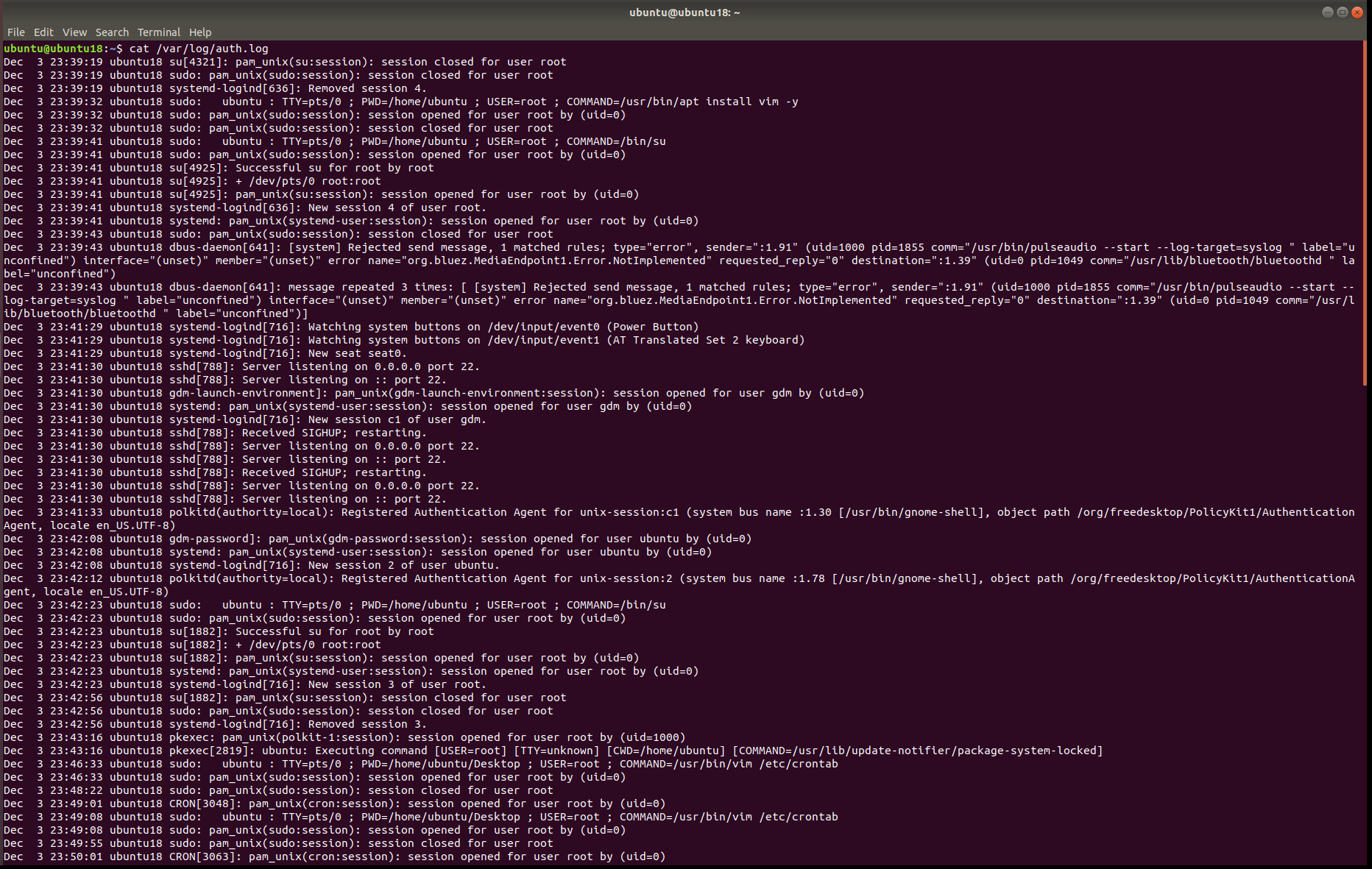Open the Search menu
The width and height of the screenshot is (1372, 869).
pyautogui.click(x=112, y=32)
